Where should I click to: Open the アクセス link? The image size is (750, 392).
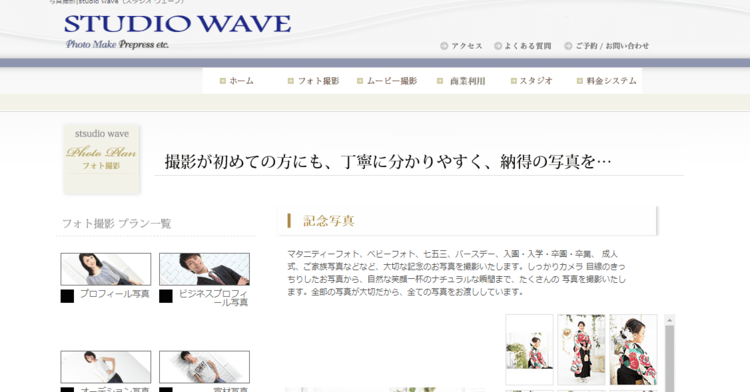click(x=467, y=46)
